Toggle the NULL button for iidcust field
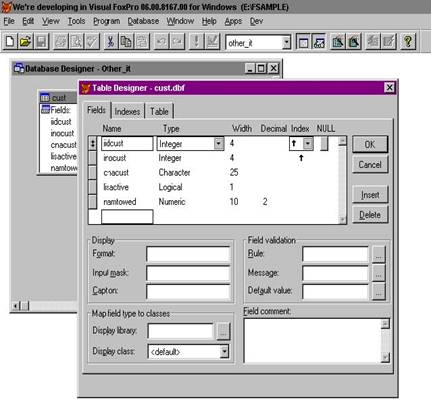This screenshot has height=402, width=431. [324, 144]
